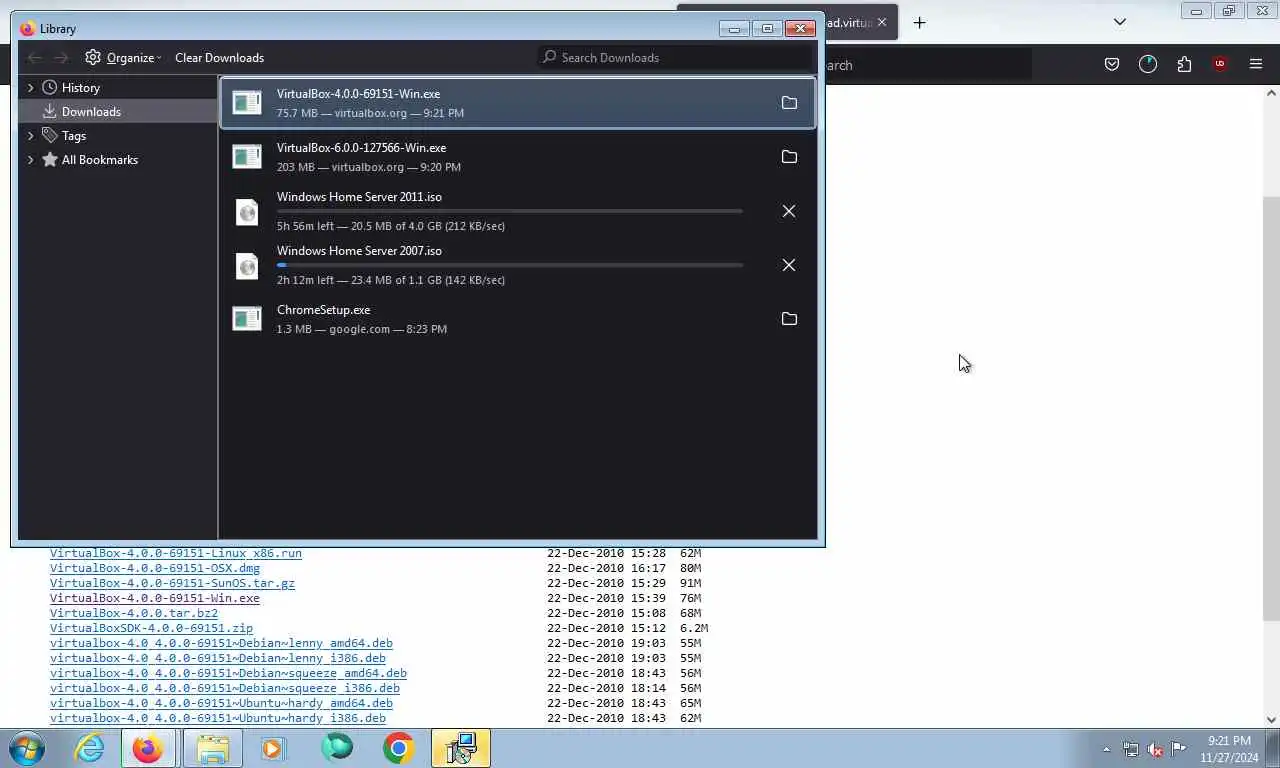1280x768 pixels.
Task: Expand the Tags tree item
Action: (x=30, y=136)
